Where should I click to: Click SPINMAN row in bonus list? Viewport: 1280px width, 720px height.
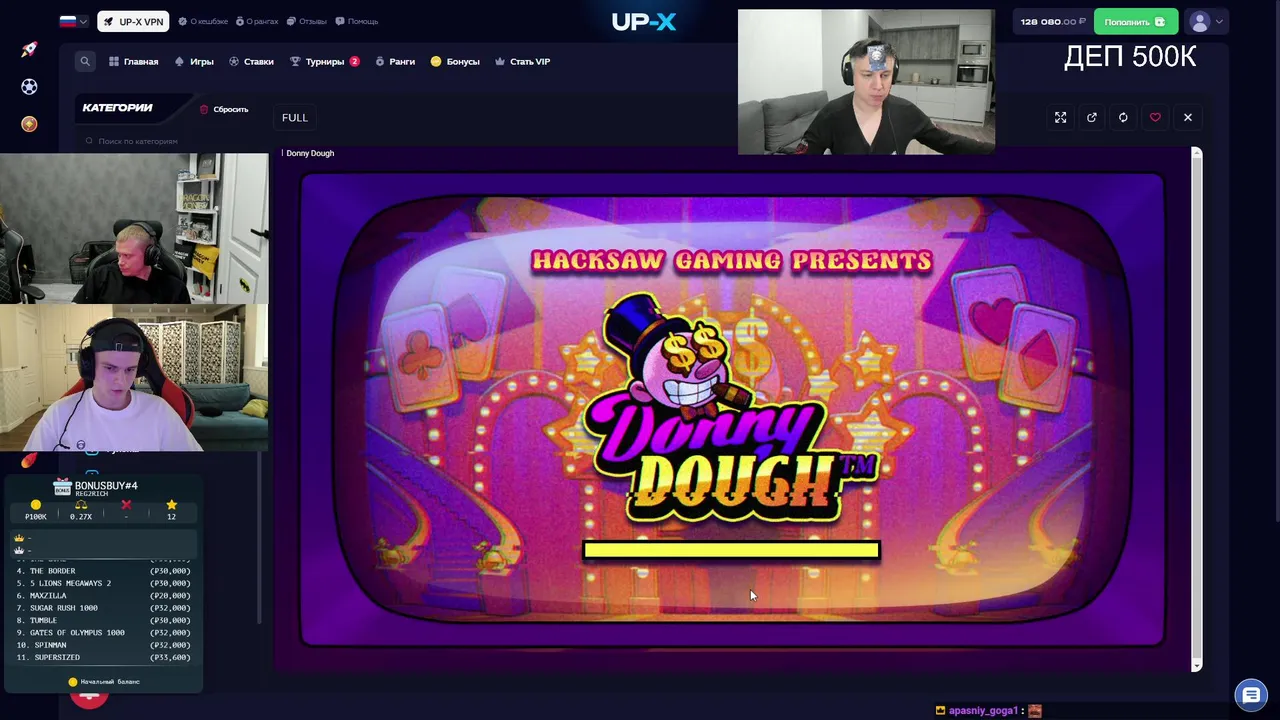tap(104, 645)
